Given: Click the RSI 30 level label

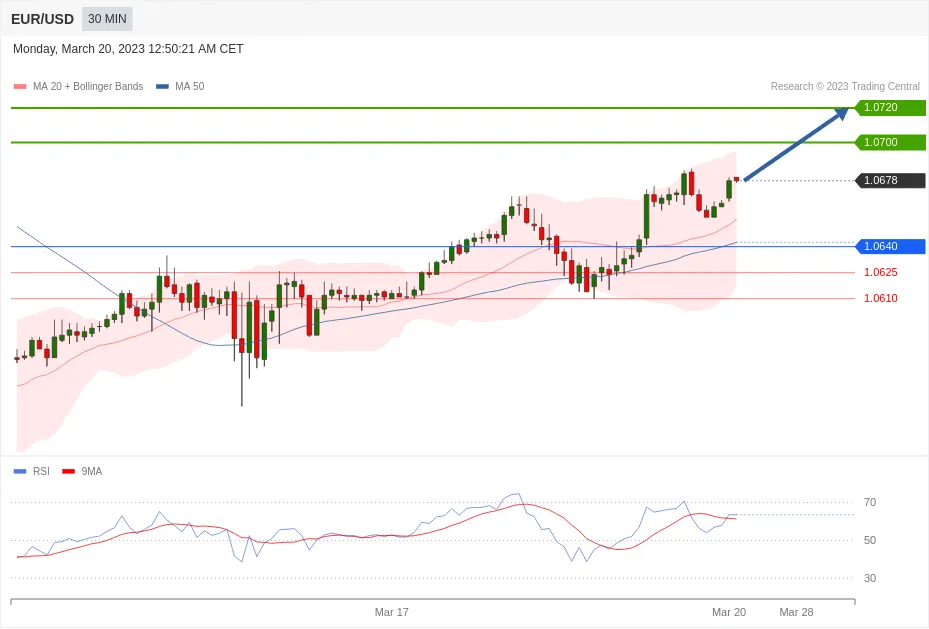Looking at the screenshot, I should click(870, 578).
